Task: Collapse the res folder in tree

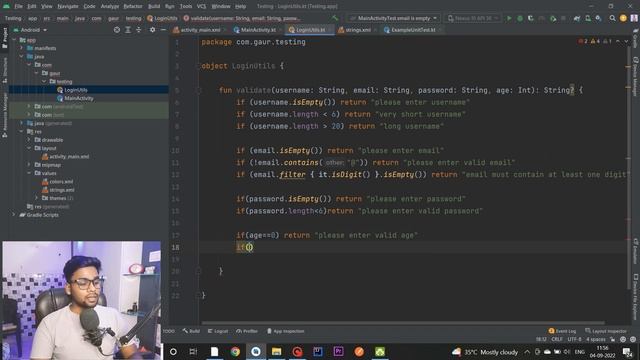Action: [21, 131]
